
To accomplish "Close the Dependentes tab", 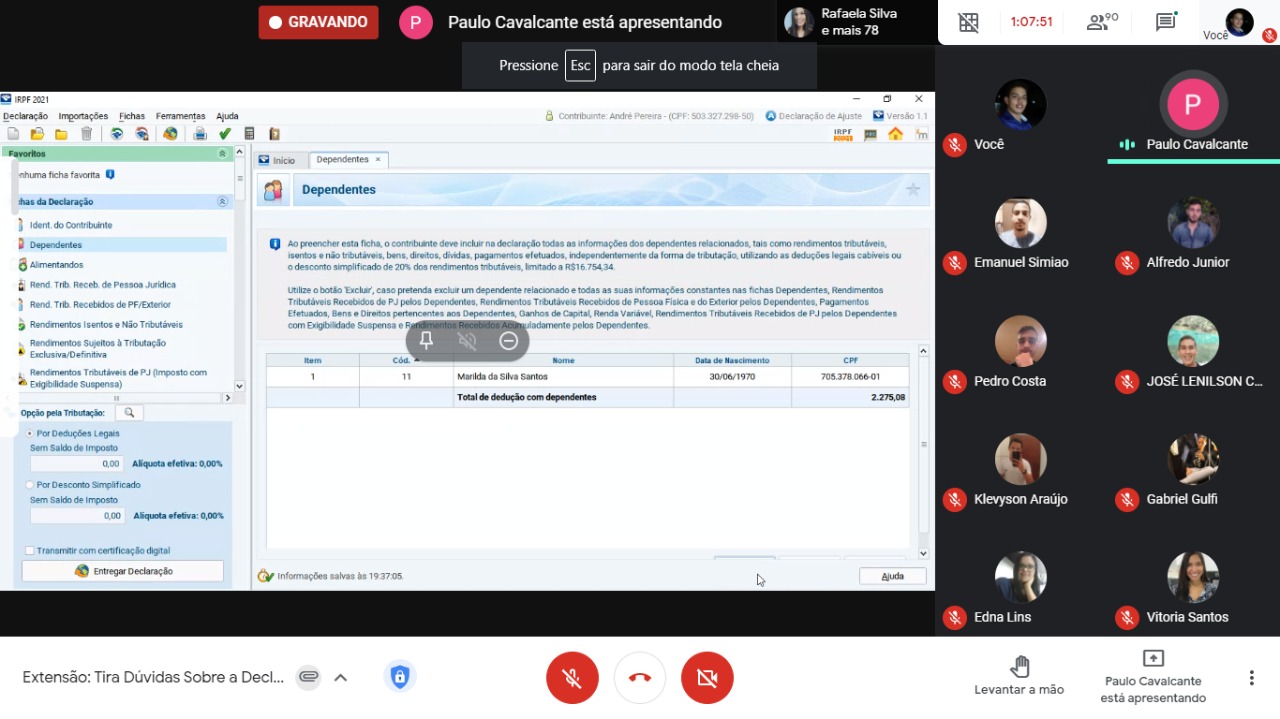I will point(378,159).
